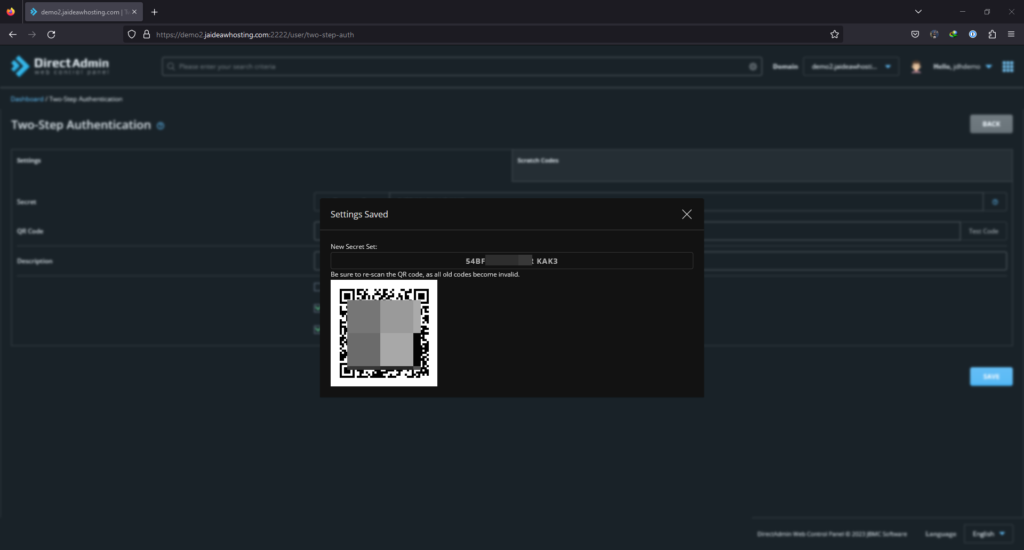
Task: Click the DirectAdmin logo
Action: pyautogui.click(x=60, y=66)
